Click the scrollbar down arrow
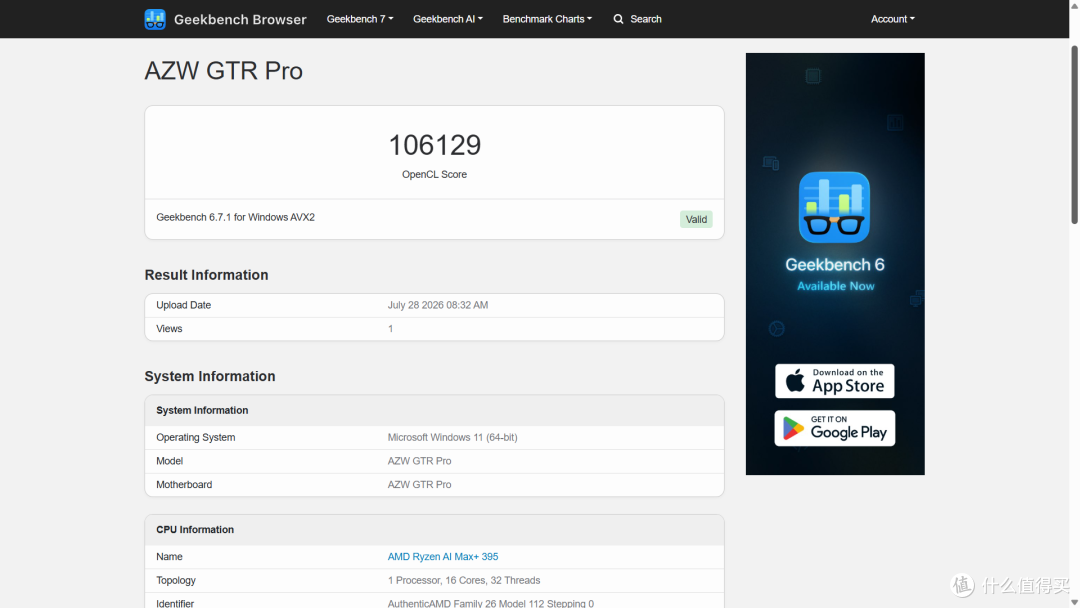 (x=1074, y=602)
